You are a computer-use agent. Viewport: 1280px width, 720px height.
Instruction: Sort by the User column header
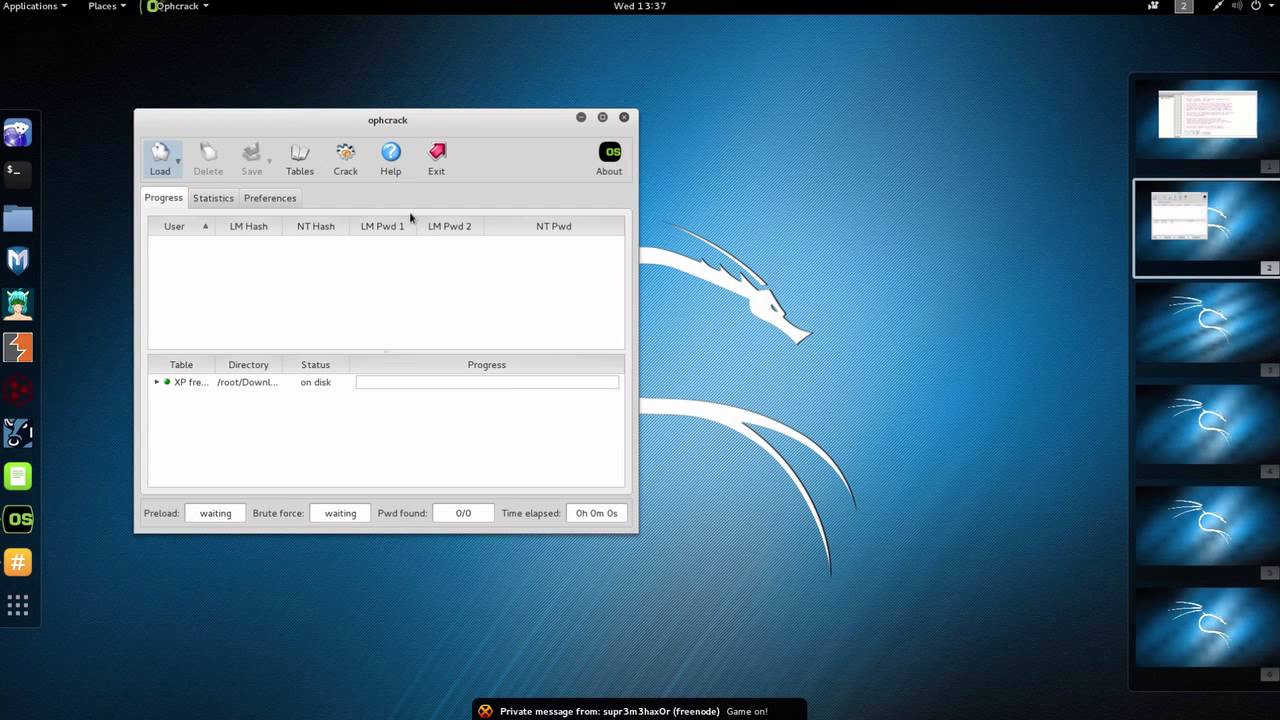[x=181, y=226]
